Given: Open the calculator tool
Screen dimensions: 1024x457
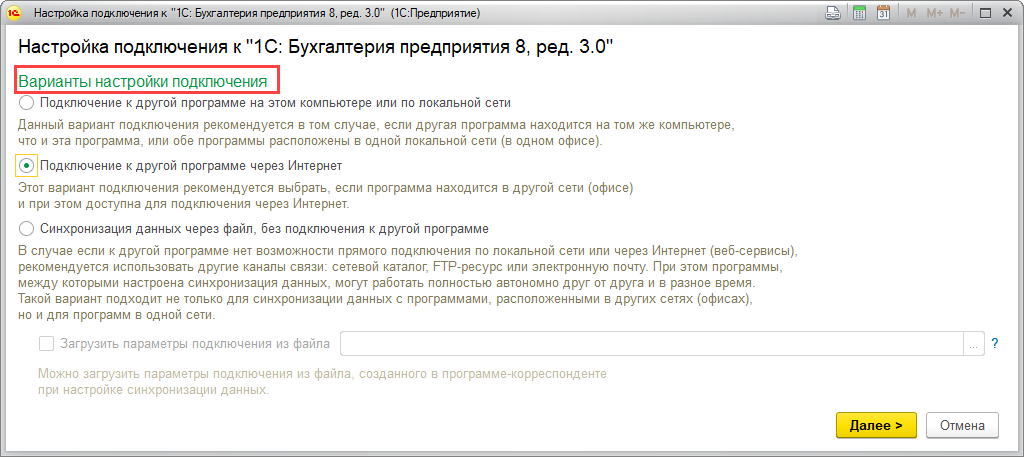Looking at the screenshot, I should click(x=858, y=14).
